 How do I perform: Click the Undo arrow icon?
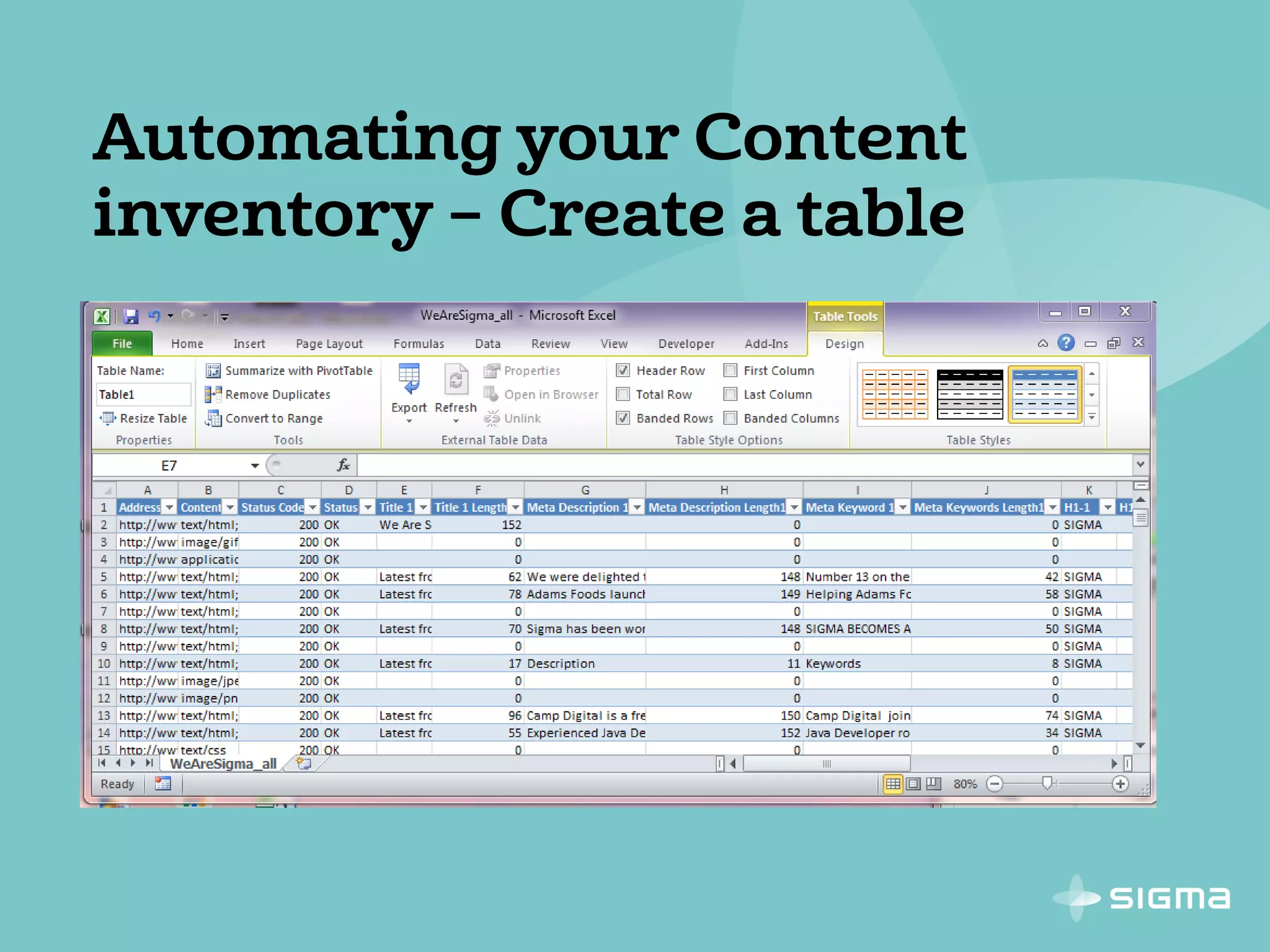[x=154, y=317]
